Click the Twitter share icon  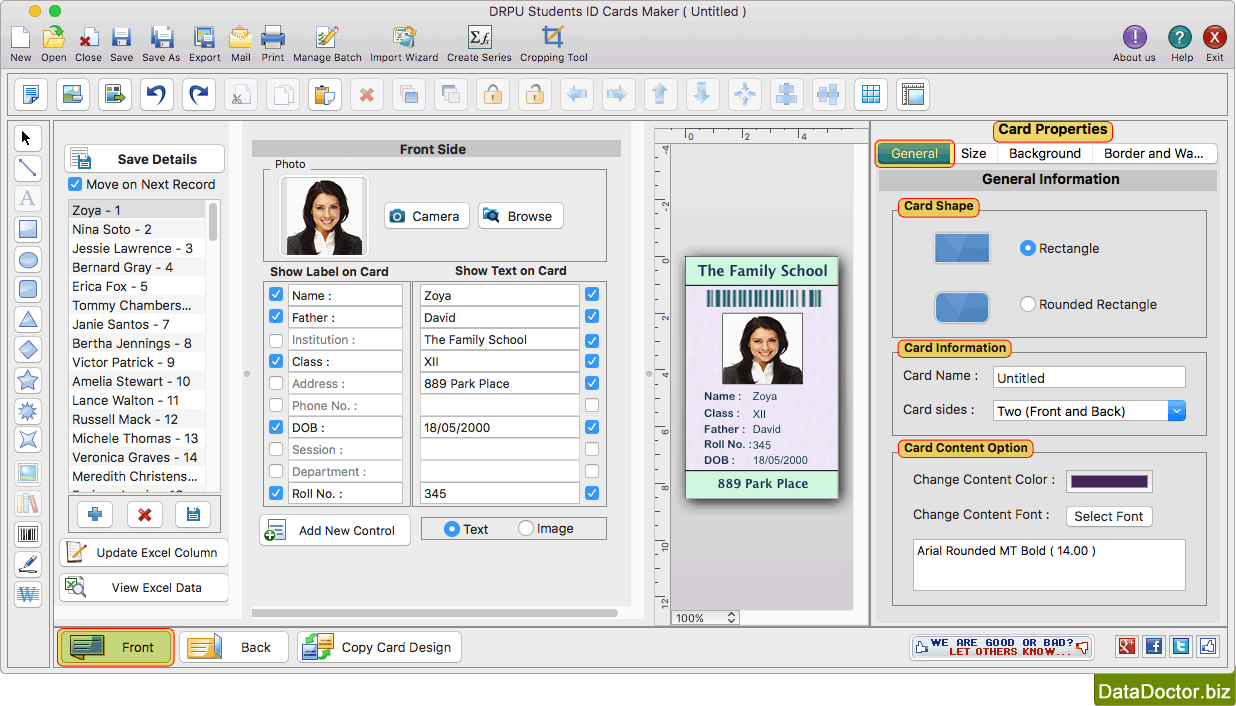pos(1181,647)
